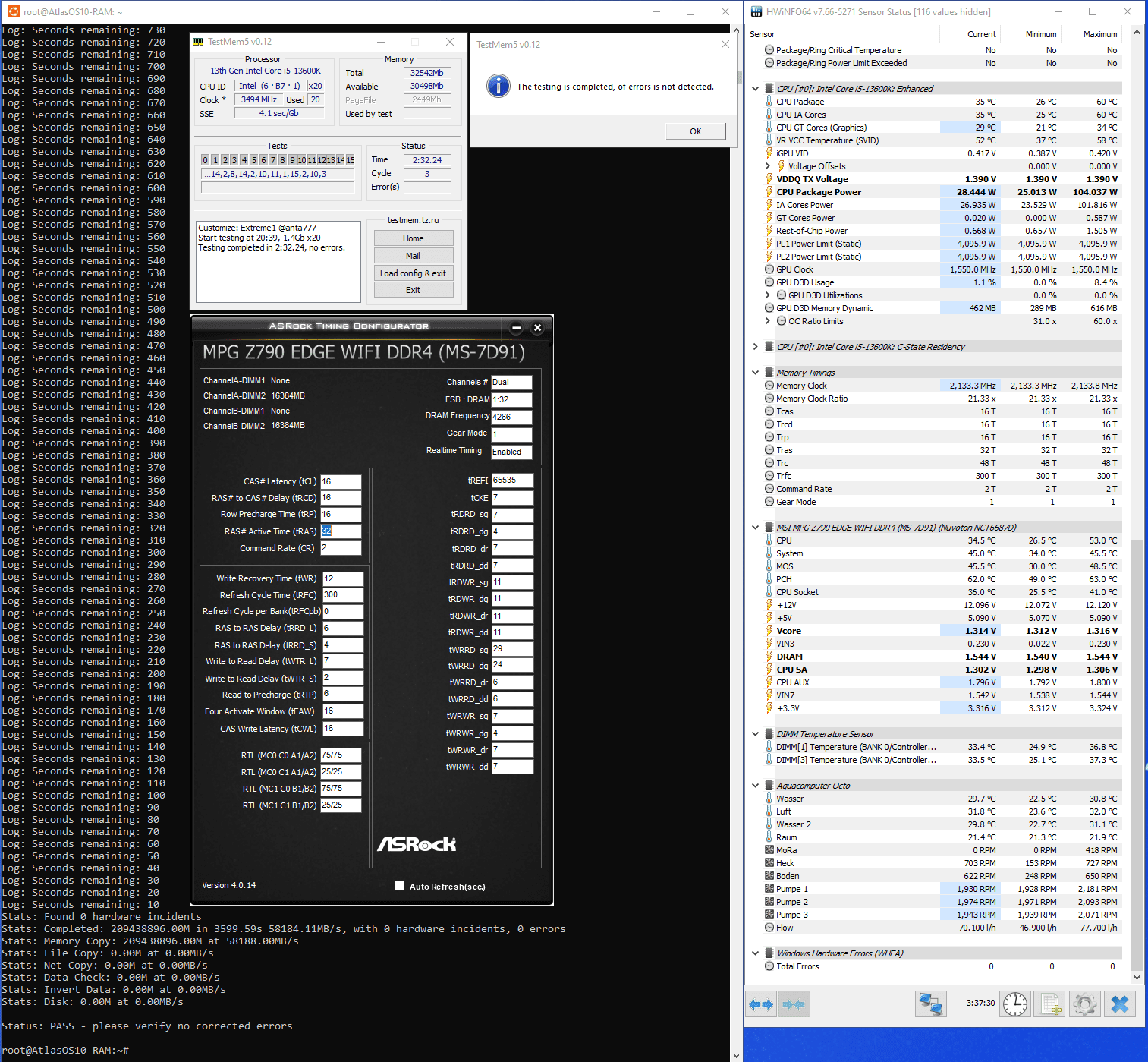Viewport: 1148px width, 1062px height.
Task: Click the Exit button in TestMem5
Action: click(x=414, y=290)
